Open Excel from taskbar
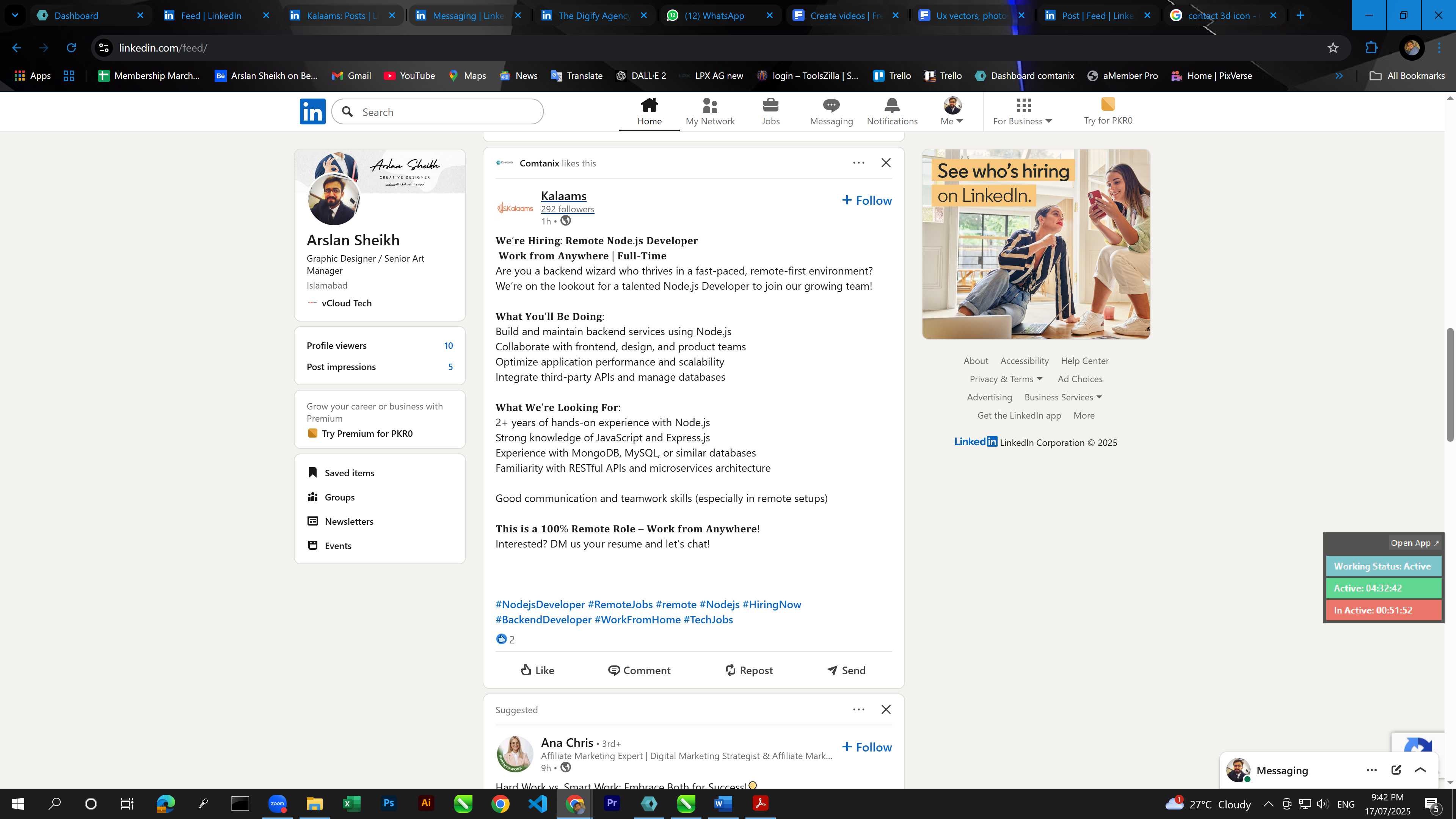The width and height of the screenshot is (1456, 819). pos(351,804)
